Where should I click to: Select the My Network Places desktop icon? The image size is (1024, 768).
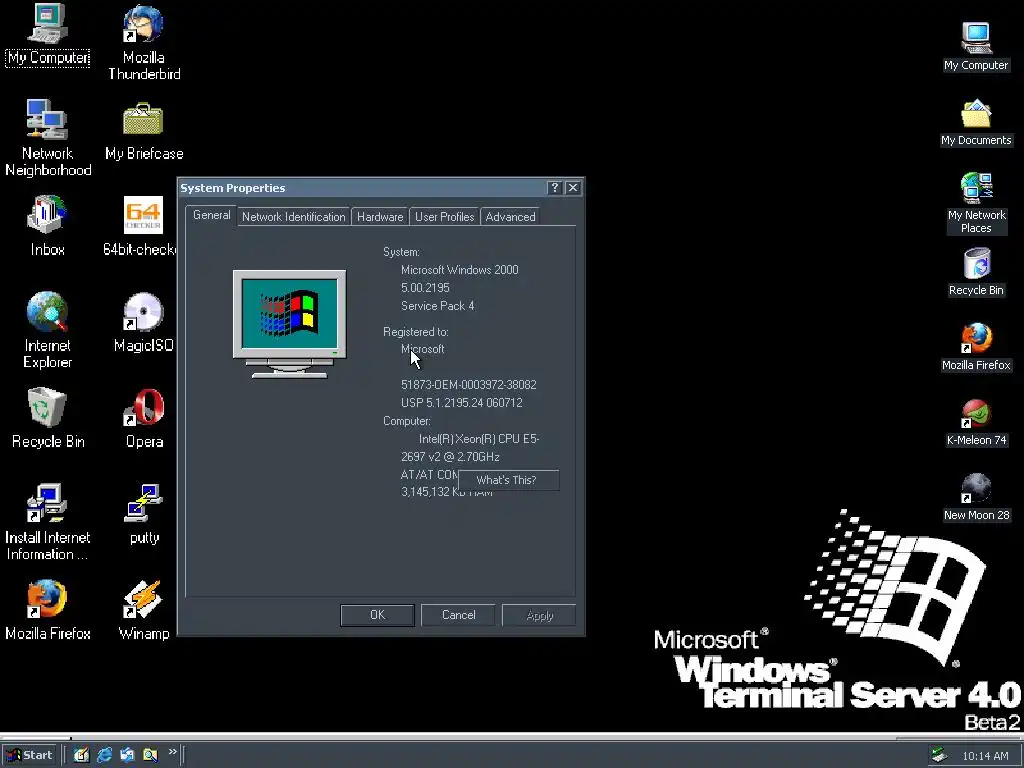click(976, 203)
